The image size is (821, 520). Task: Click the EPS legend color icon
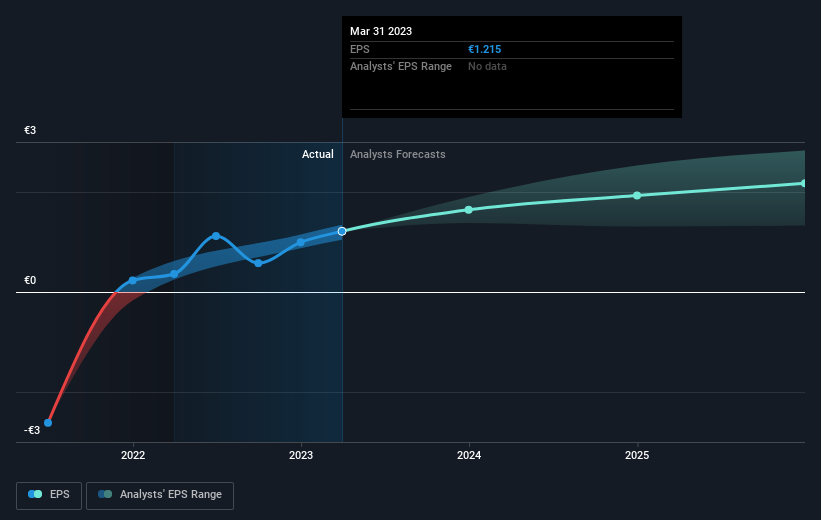coord(35,494)
